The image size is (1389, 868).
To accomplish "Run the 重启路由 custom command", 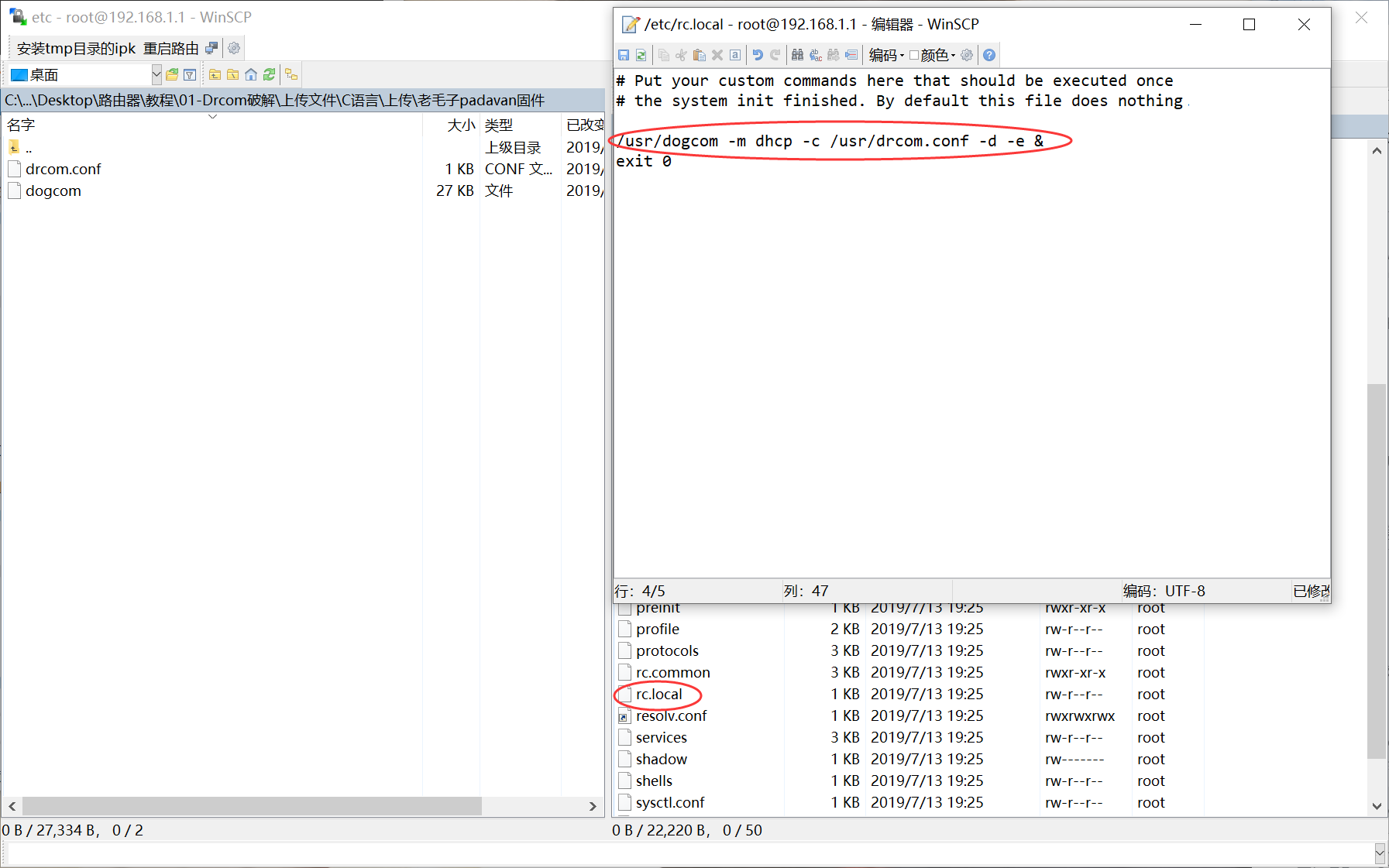I will 171,48.
